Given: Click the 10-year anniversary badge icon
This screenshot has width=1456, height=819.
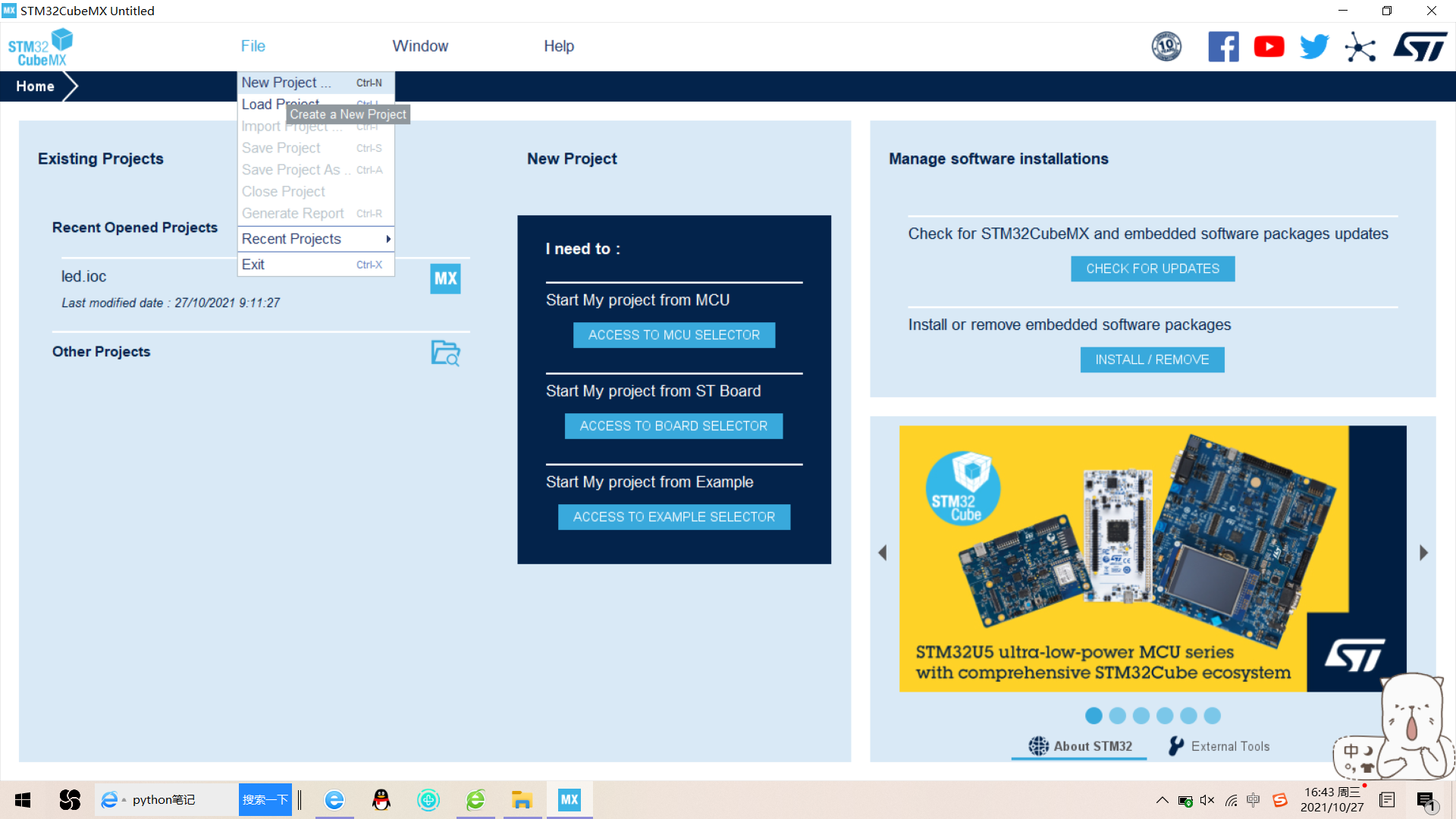Looking at the screenshot, I should click(x=1166, y=47).
